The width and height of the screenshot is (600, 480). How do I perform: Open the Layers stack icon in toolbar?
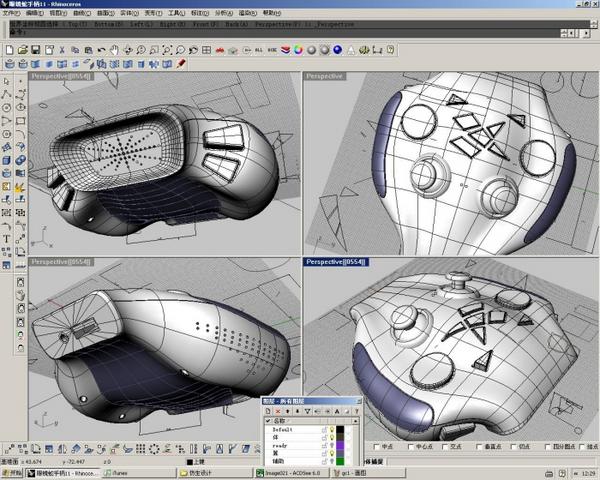(285, 50)
